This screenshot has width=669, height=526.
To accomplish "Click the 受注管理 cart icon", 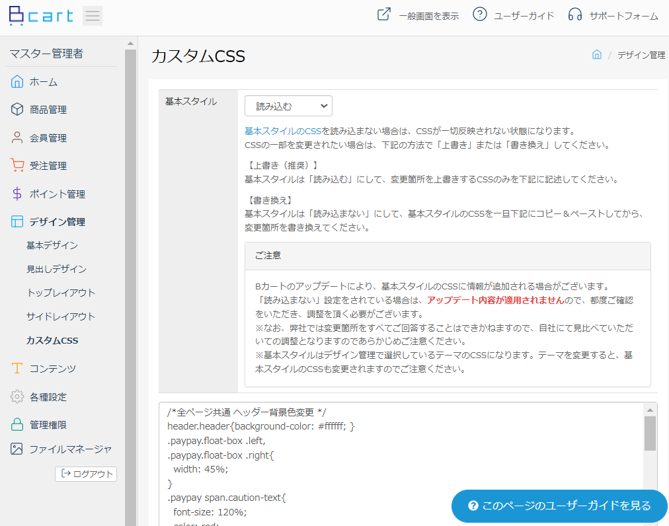I will pyautogui.click(x=17, y=165).
